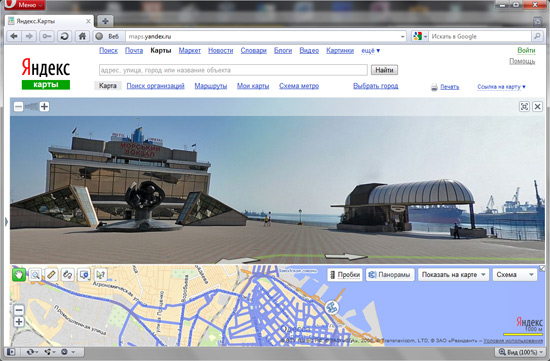Reload the page with browser refresh icon

pos(64,36)
